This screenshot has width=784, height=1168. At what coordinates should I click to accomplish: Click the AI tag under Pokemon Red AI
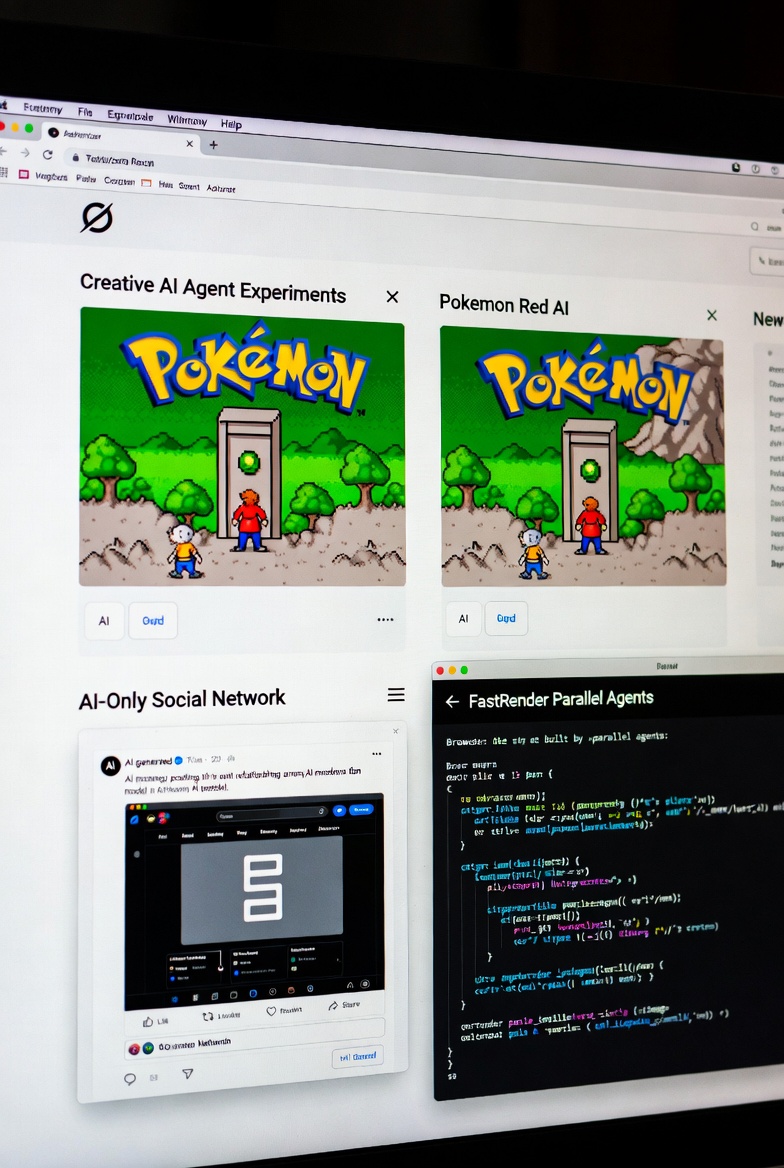pos(464,618)
